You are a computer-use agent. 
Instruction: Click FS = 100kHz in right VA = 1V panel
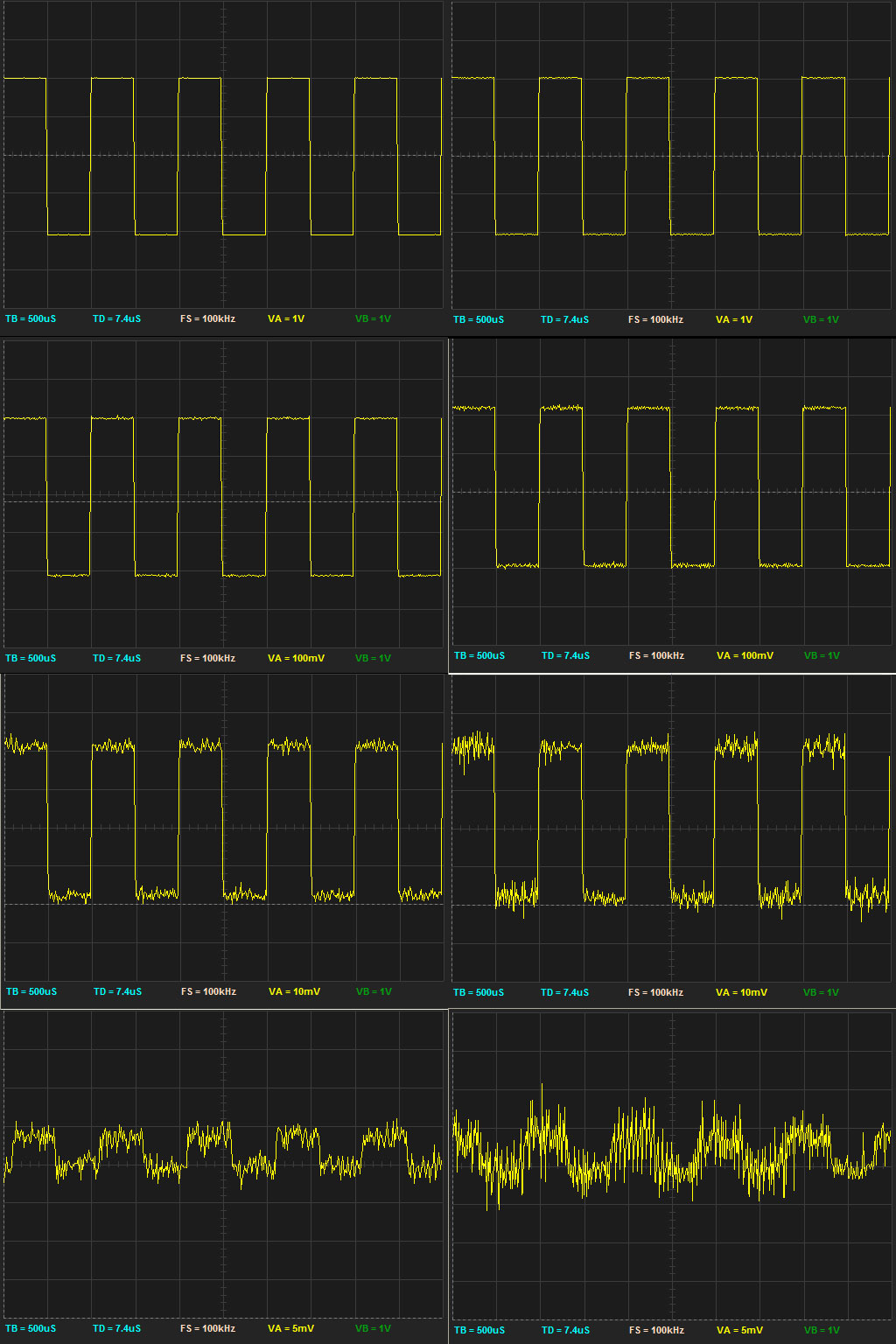point(655,319)
